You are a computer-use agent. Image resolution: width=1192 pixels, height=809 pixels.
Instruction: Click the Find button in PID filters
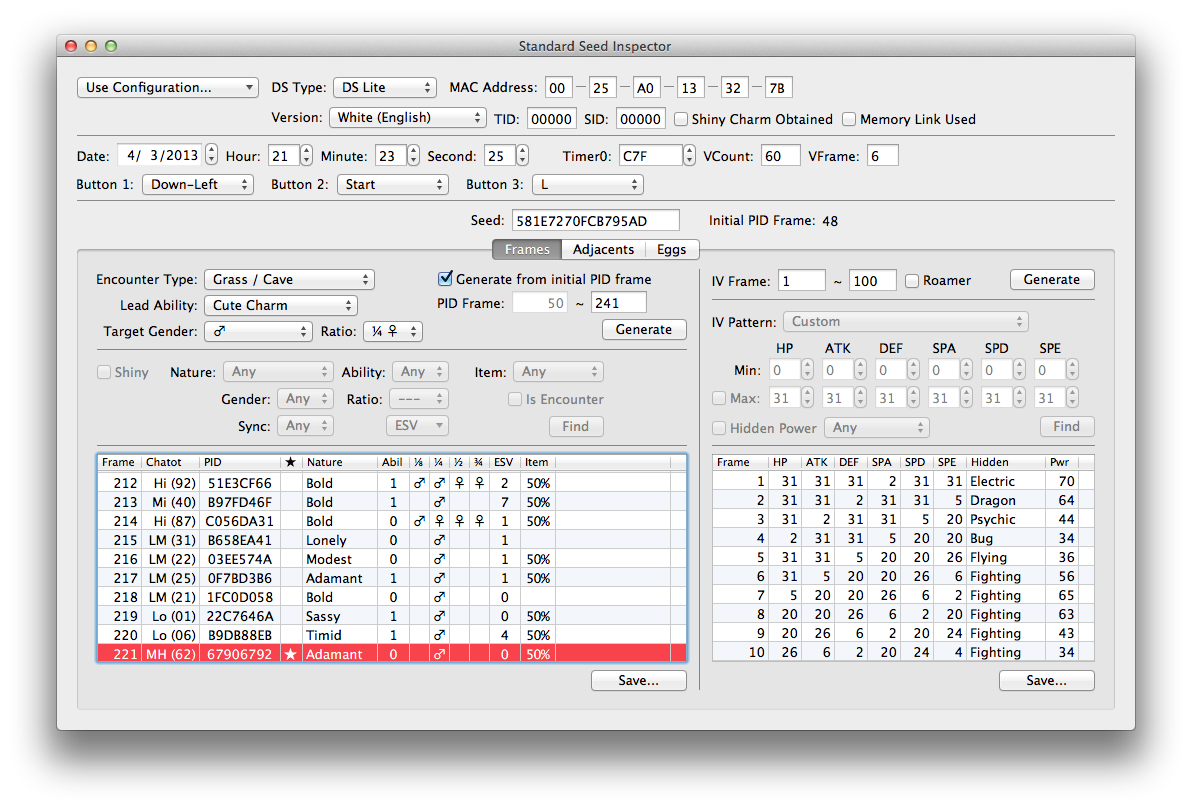tap(575, 427)
